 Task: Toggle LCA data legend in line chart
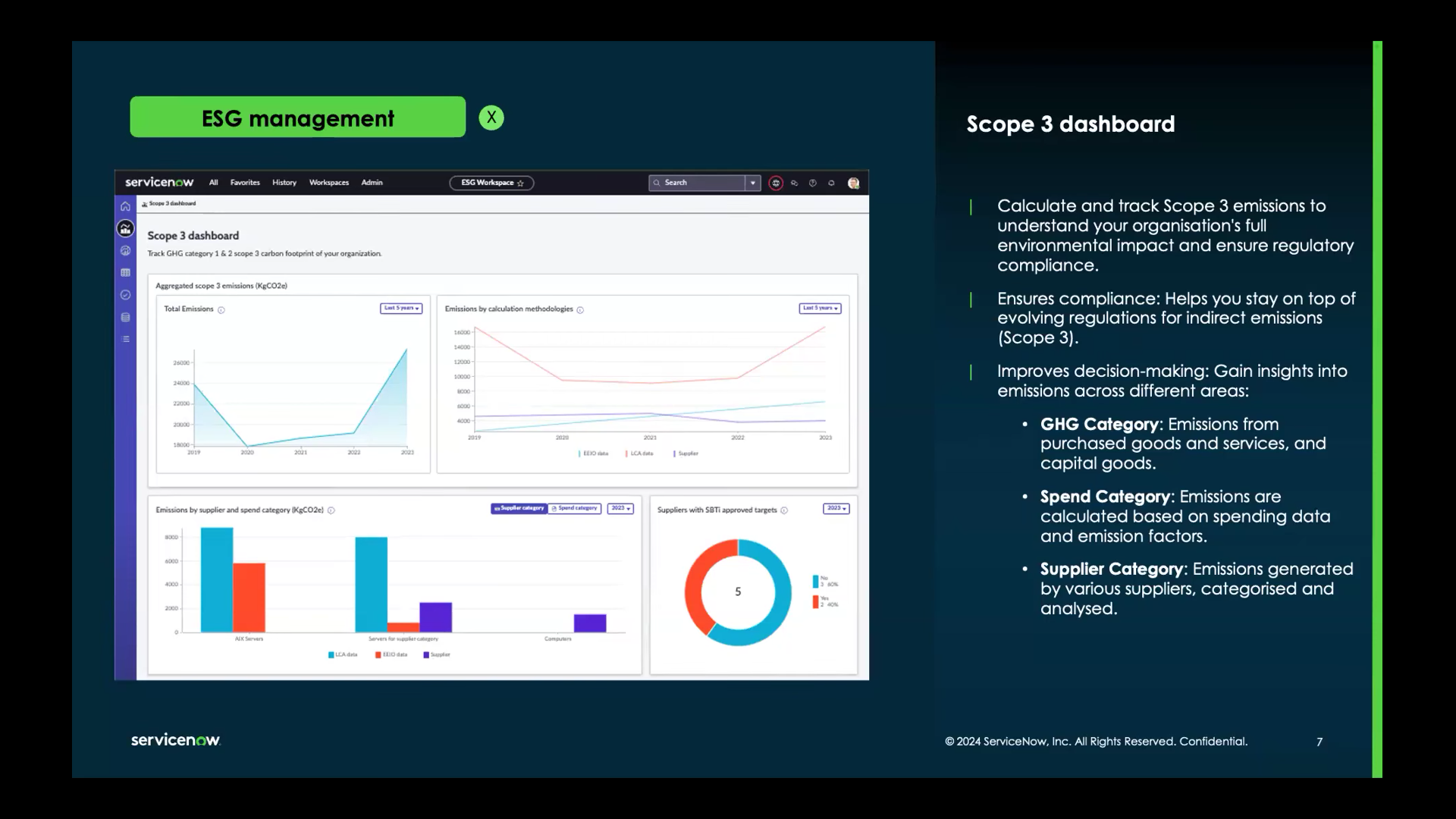tap(639, 453)
